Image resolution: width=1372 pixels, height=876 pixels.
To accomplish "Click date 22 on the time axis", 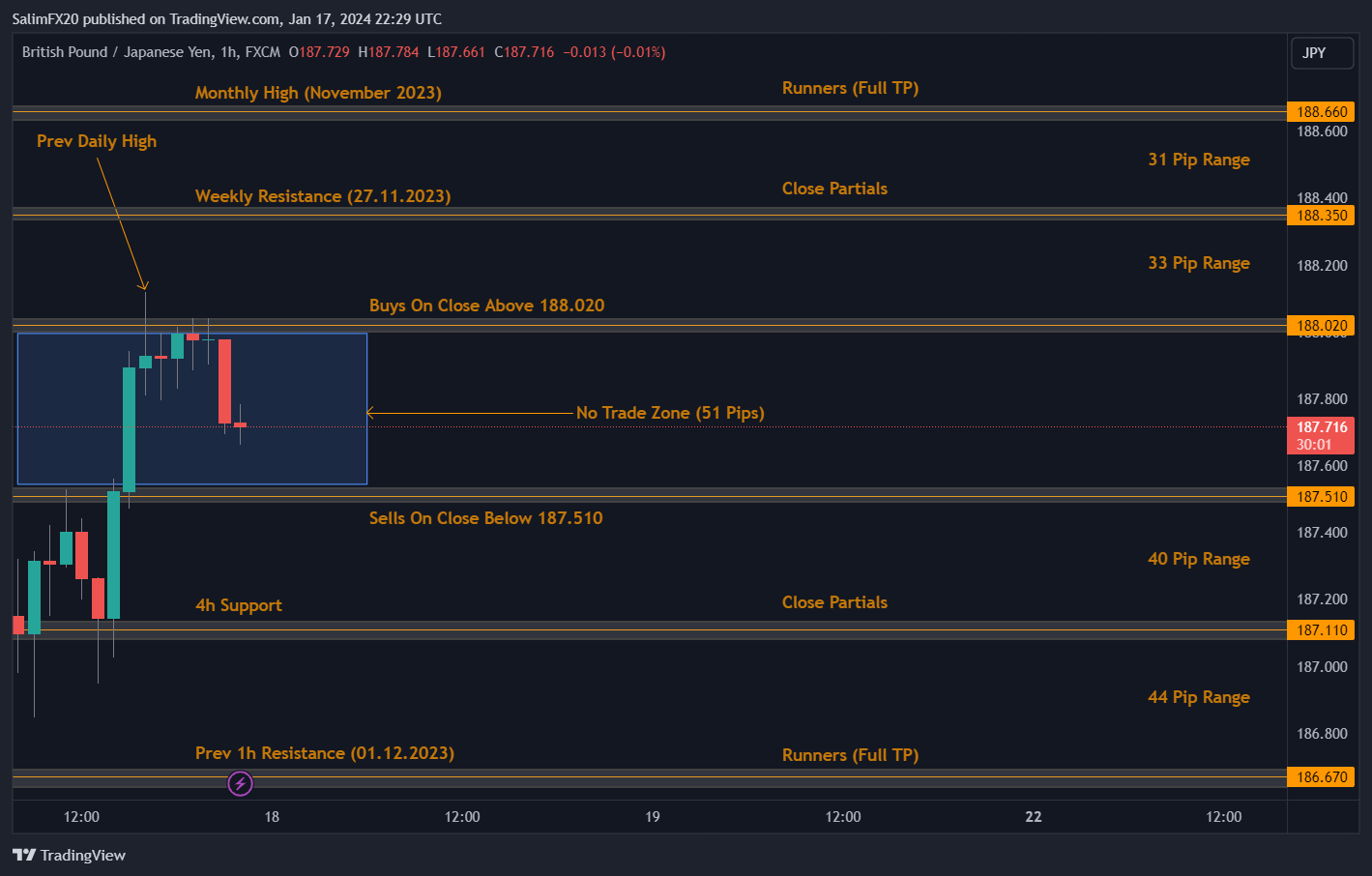I will (1034, 817).
